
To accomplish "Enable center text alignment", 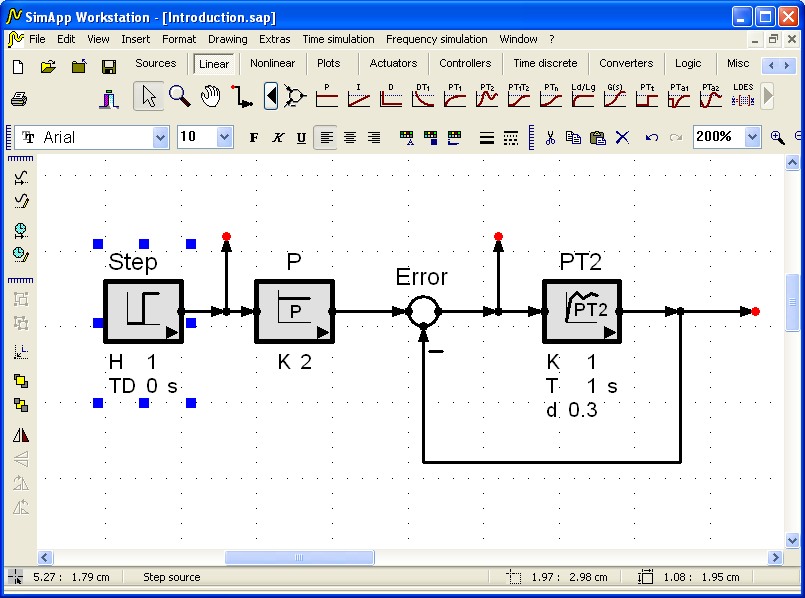I will click(350, 138).
